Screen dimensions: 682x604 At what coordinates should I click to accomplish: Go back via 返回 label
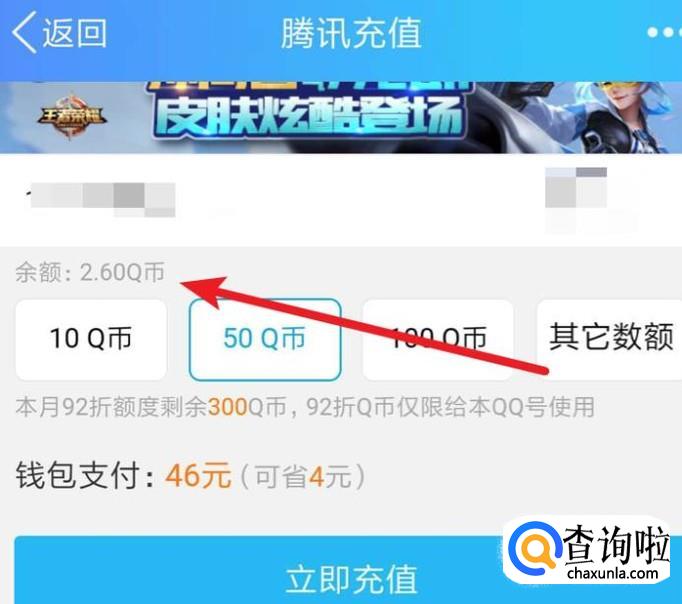[x=75, y=33]
